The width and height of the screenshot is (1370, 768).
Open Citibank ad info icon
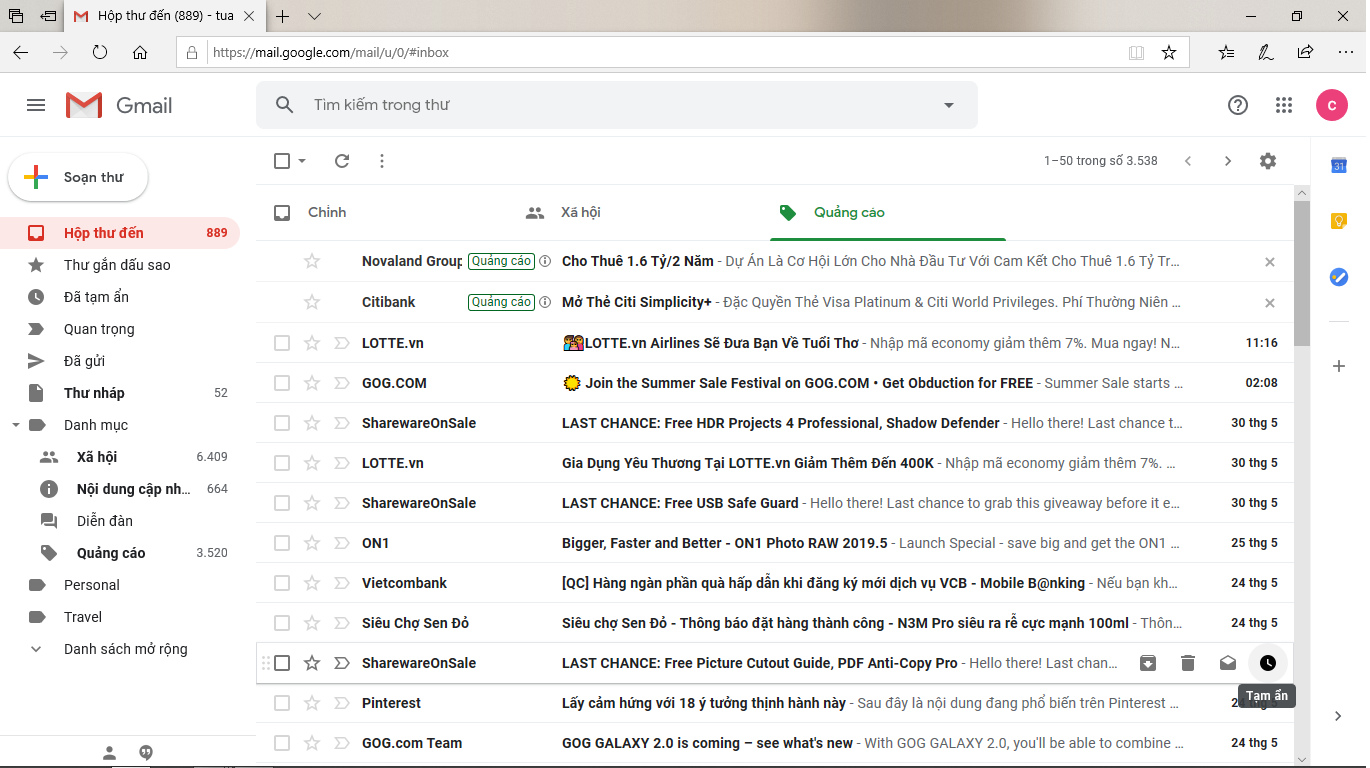(x=545, y=302)
